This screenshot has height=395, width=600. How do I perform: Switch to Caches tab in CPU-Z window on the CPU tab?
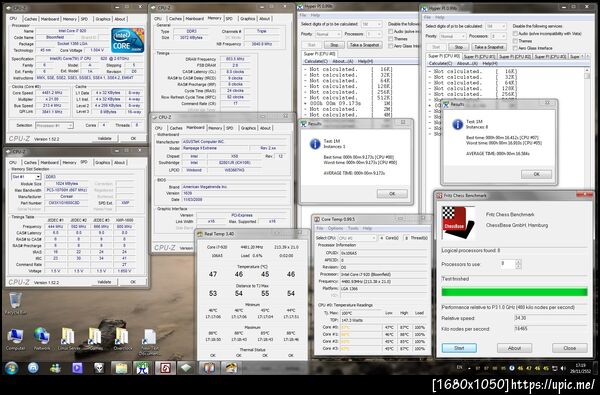pos(30,19)
